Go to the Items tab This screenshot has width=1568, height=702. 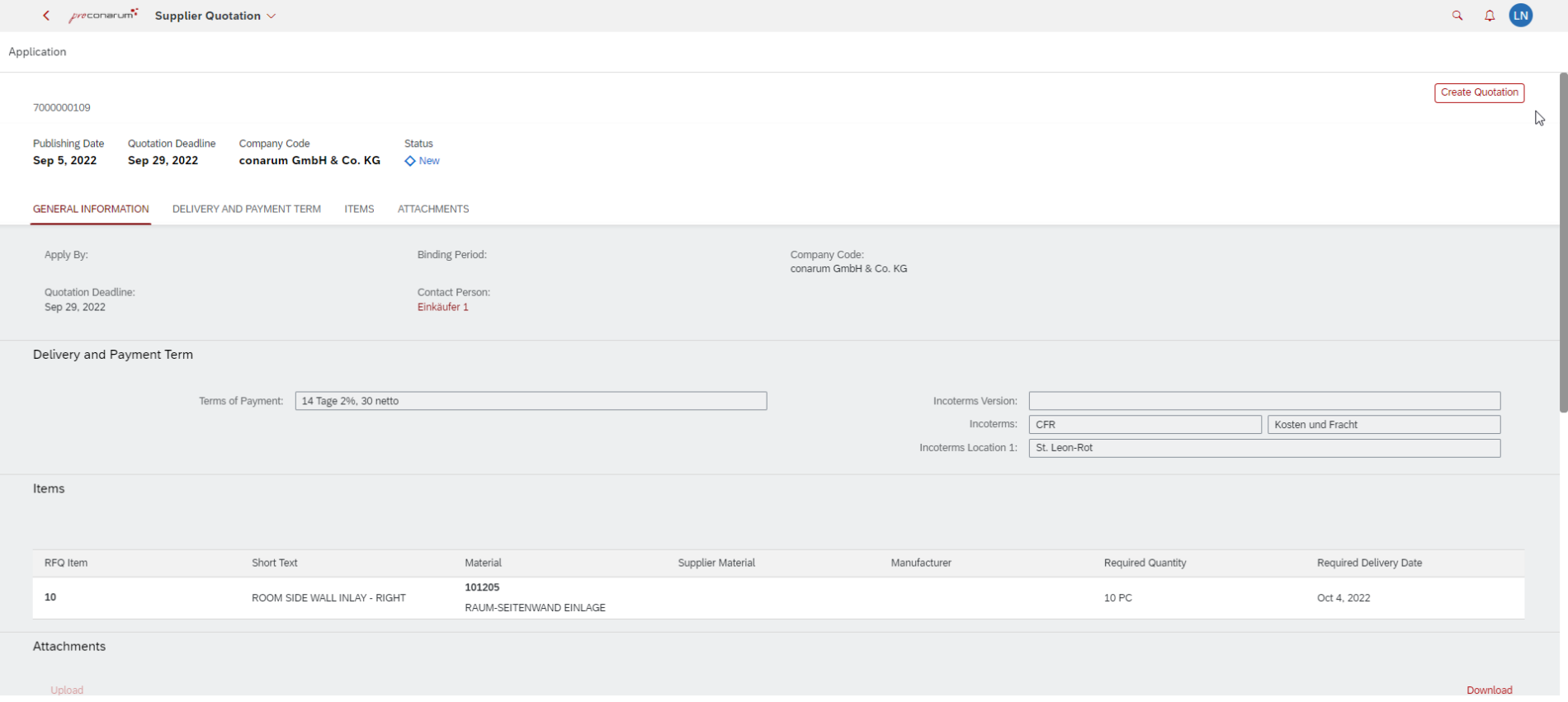(359, 210)
